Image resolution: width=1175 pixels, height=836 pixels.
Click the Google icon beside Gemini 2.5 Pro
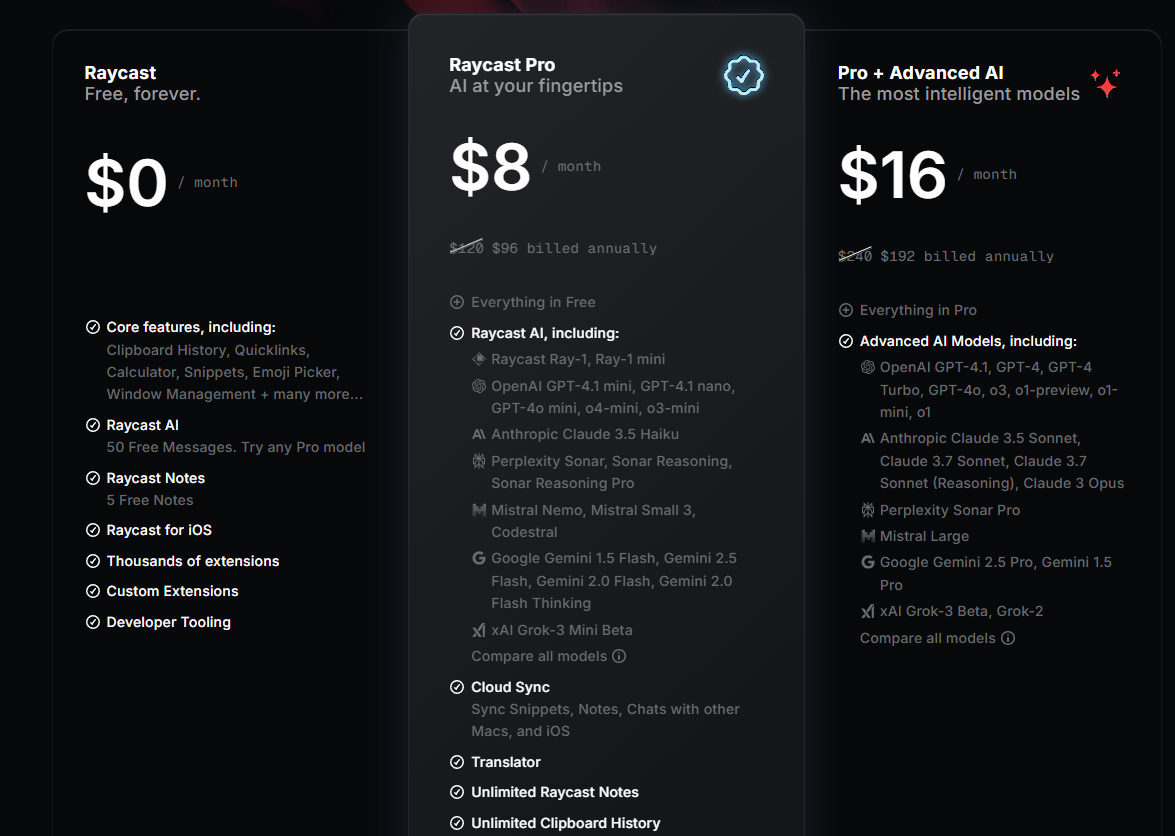tap(867, 562)
